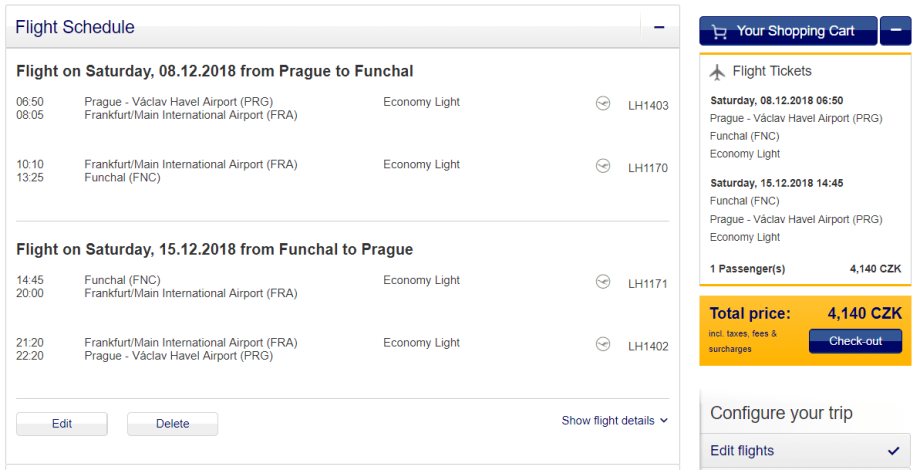Click Lufthansa logo beside flight LH1403

click(x=602, y=103)
